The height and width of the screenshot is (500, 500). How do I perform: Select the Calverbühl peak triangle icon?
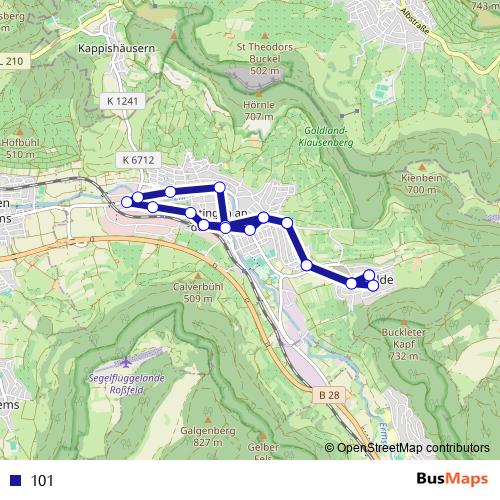198,276
